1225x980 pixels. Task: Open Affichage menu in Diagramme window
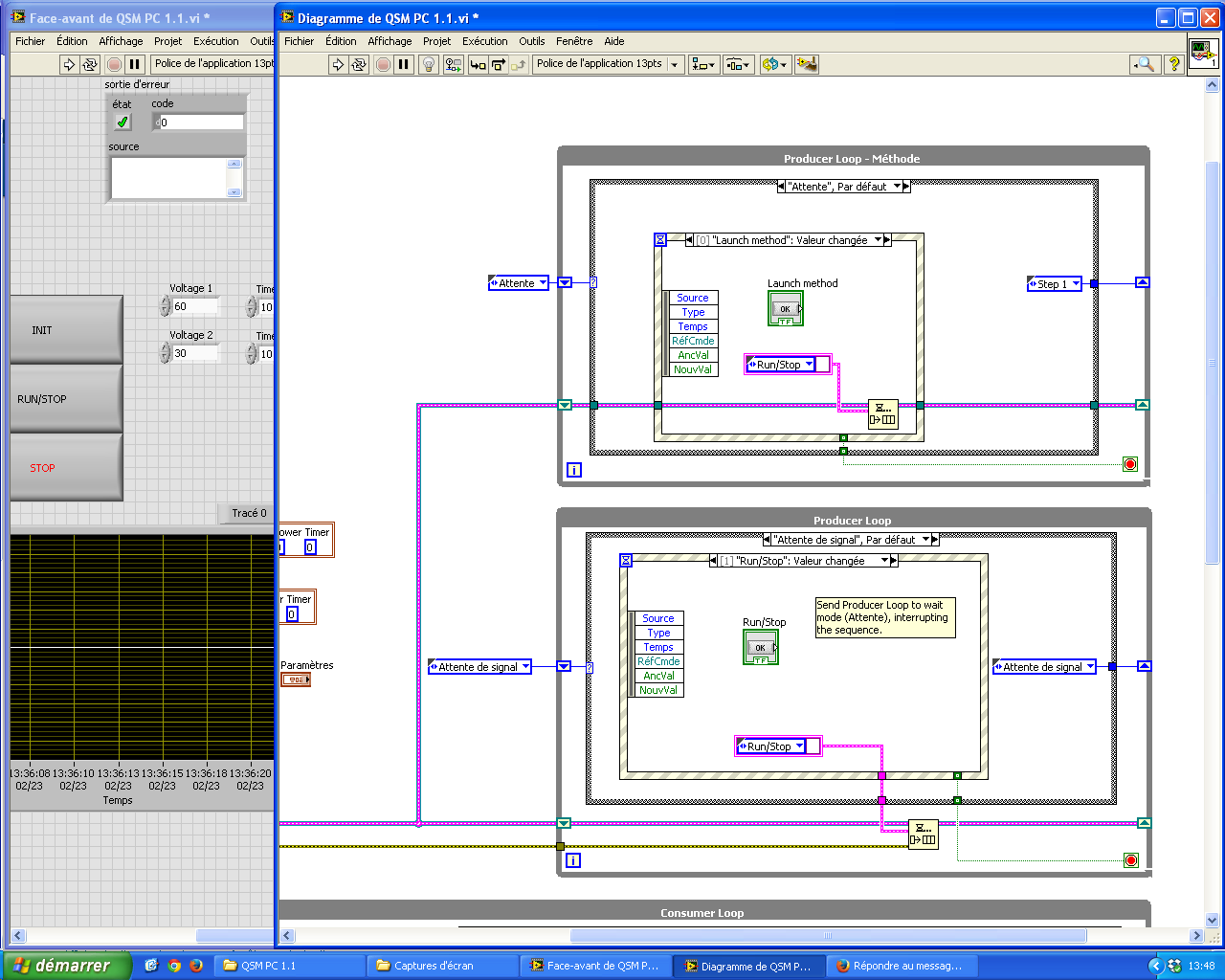click(390, 41)
